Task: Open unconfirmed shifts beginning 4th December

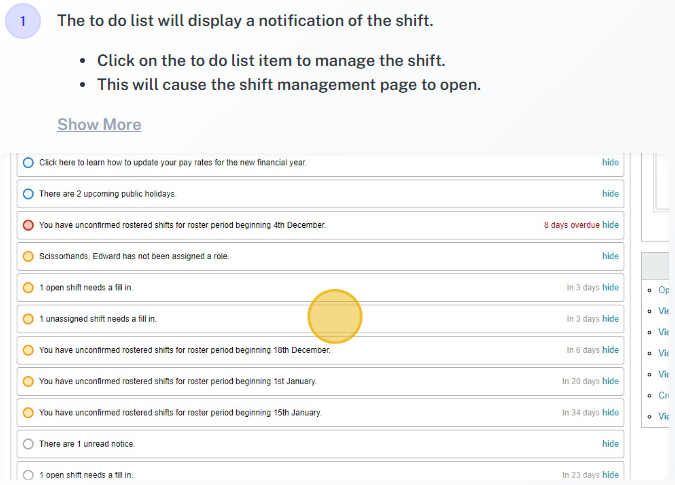Action: (183, 225)
